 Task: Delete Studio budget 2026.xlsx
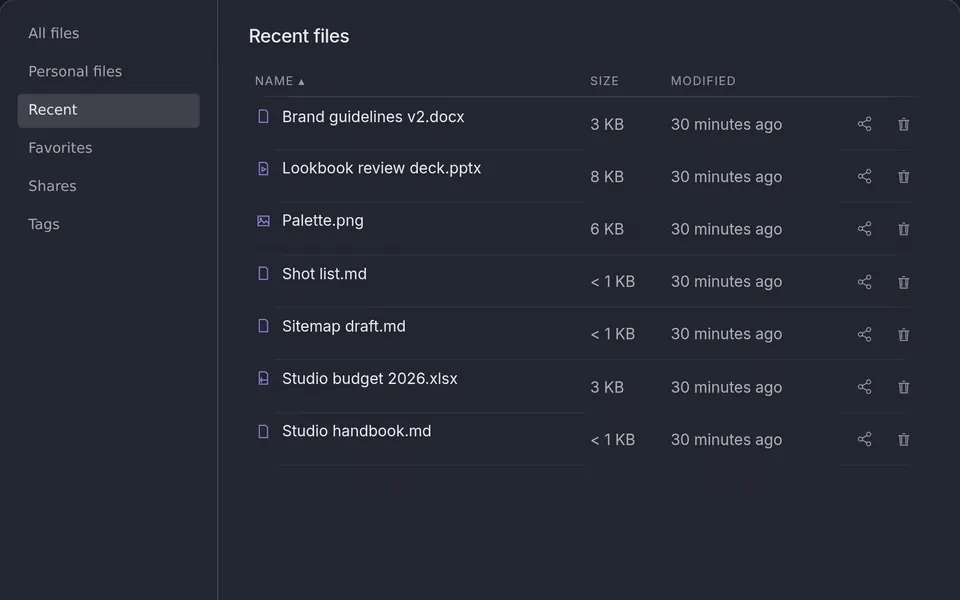click(x=903, y=387)
